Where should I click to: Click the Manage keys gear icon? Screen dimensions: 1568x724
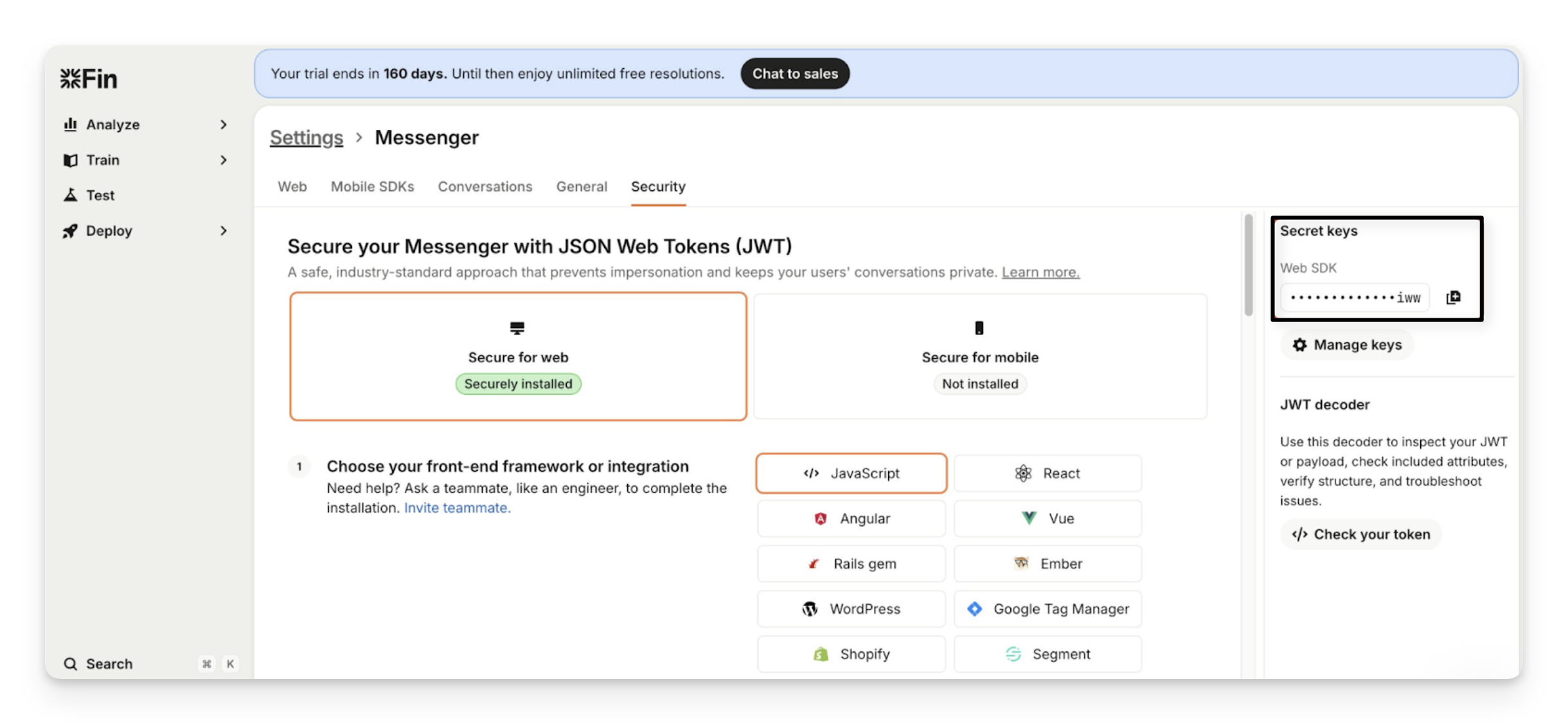(1299, 345)
